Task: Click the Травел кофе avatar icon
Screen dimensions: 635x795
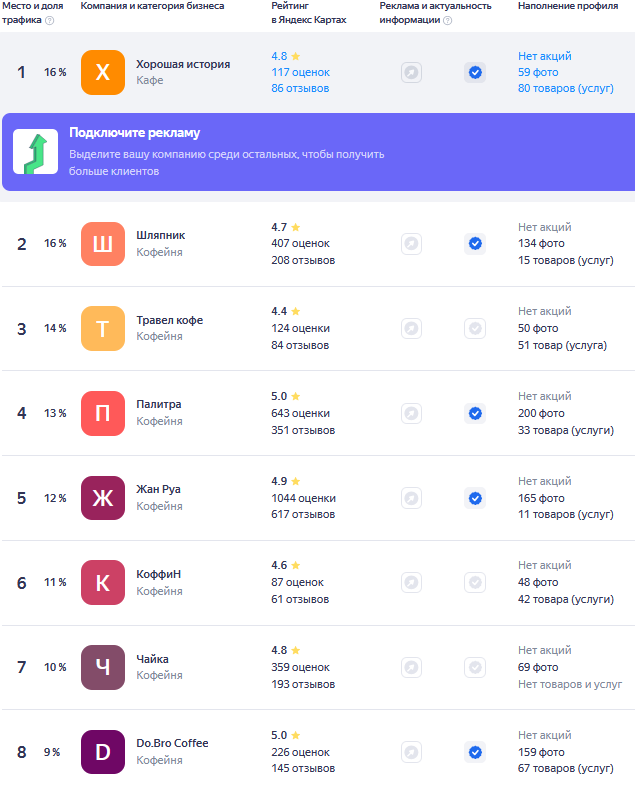Action: point(103,328)
